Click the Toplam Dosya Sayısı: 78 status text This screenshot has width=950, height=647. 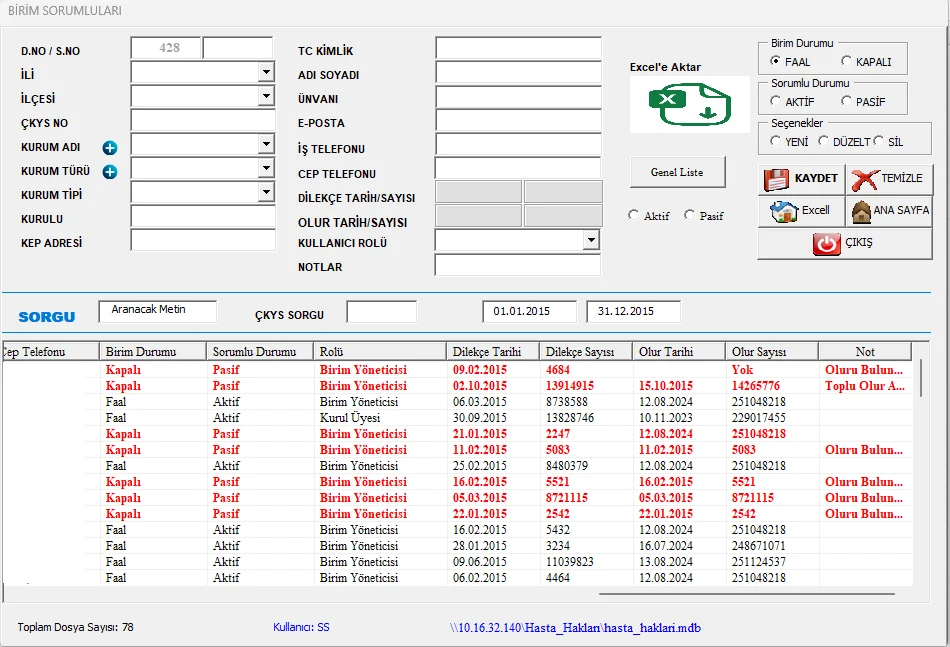pos(76,628)
